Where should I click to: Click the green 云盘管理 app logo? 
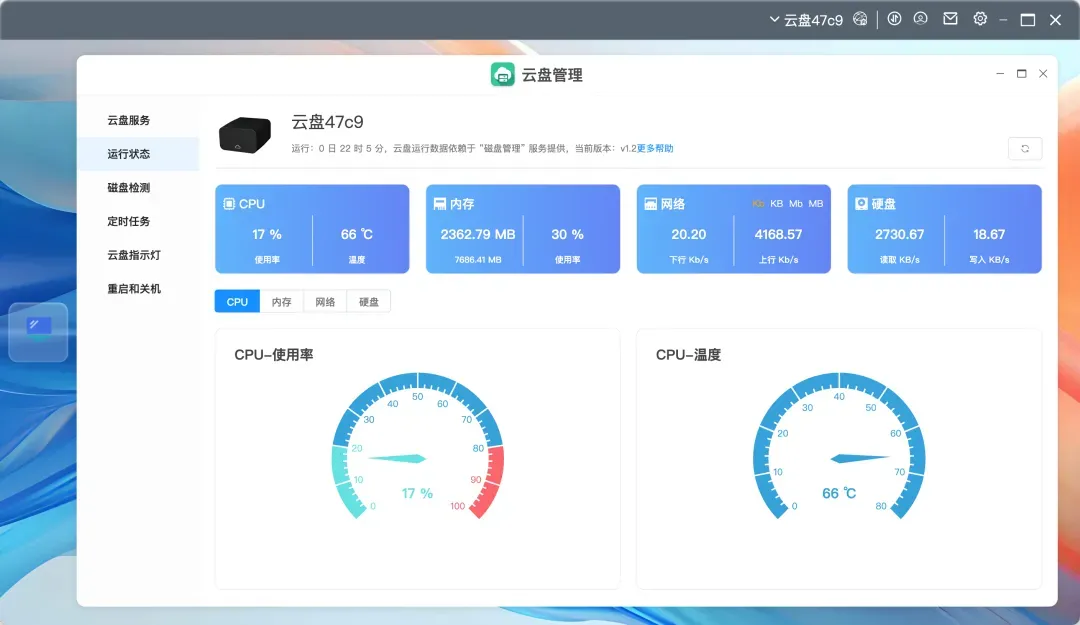502,74
